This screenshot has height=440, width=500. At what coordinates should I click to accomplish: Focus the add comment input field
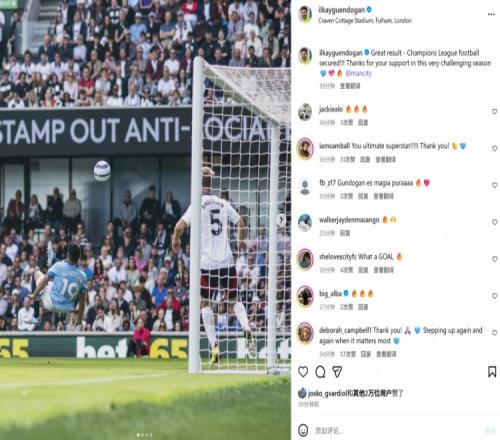point(397,431)
